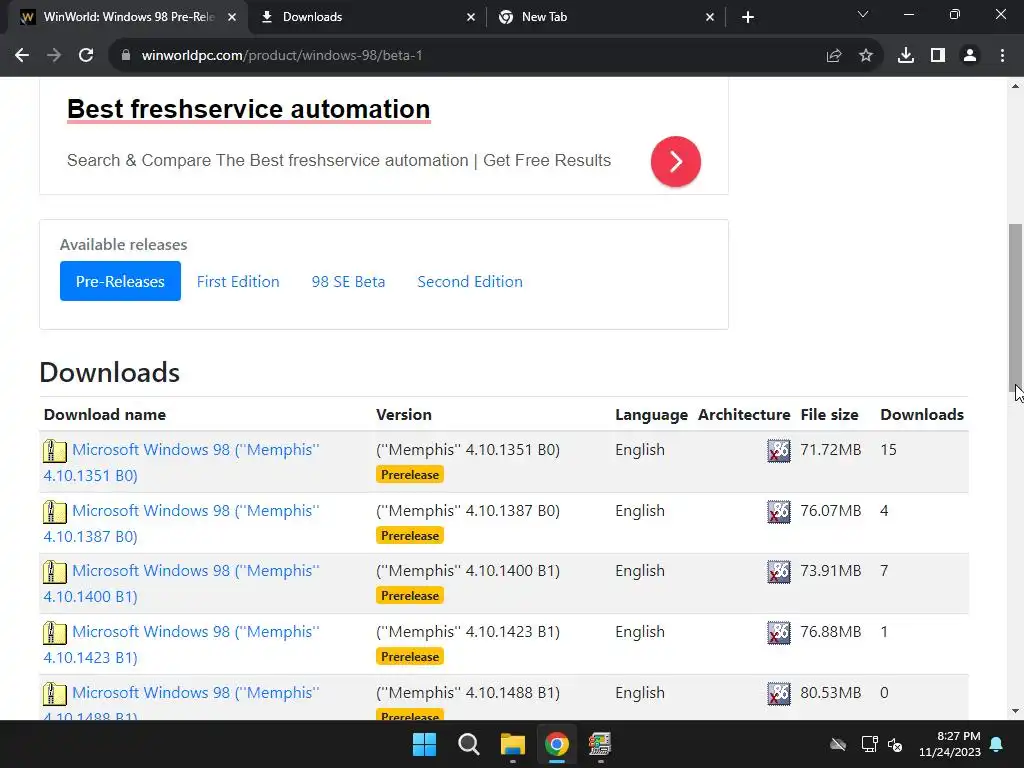This screenshot has width=1024, height=768.
Task: Open Chrome three-dot menu
Action: tap(1002, 56)
